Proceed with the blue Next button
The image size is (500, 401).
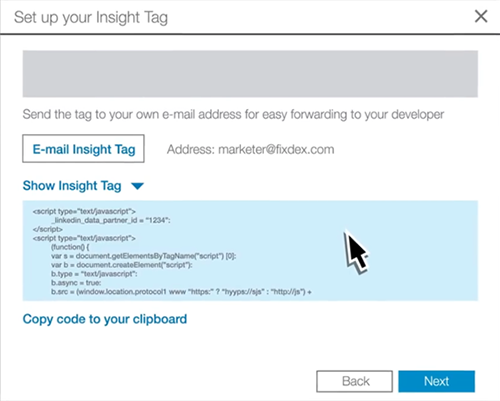pyautogui.click(x=437, y=381)
